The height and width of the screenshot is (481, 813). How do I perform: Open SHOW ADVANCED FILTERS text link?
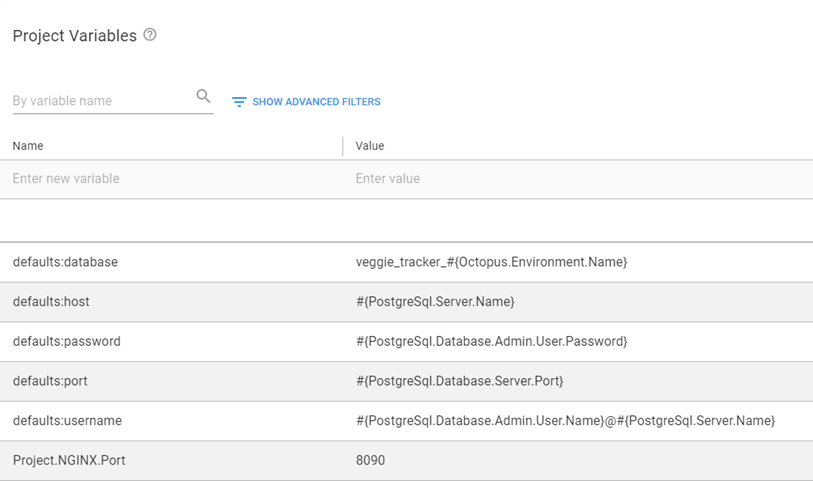tap(316, 102)
